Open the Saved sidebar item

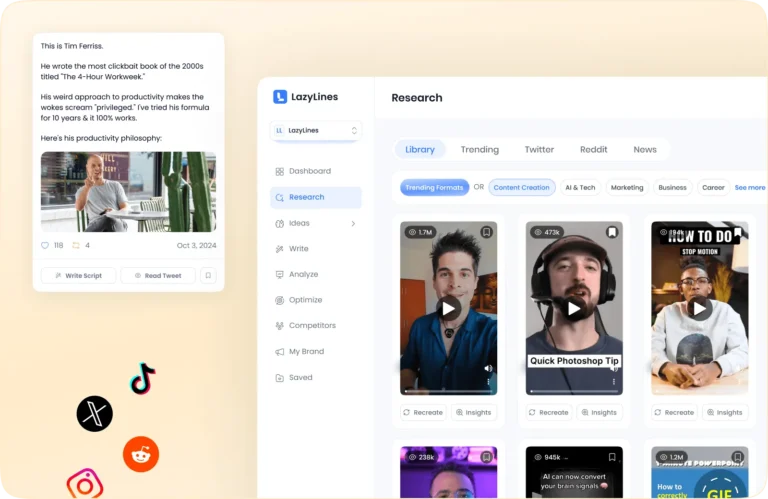coord(316,378)
